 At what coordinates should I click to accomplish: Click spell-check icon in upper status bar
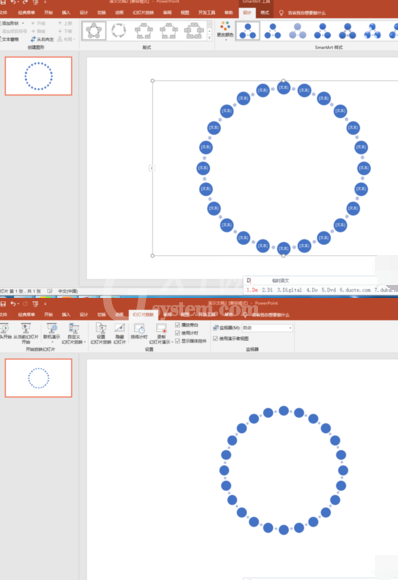pos(50,291)
